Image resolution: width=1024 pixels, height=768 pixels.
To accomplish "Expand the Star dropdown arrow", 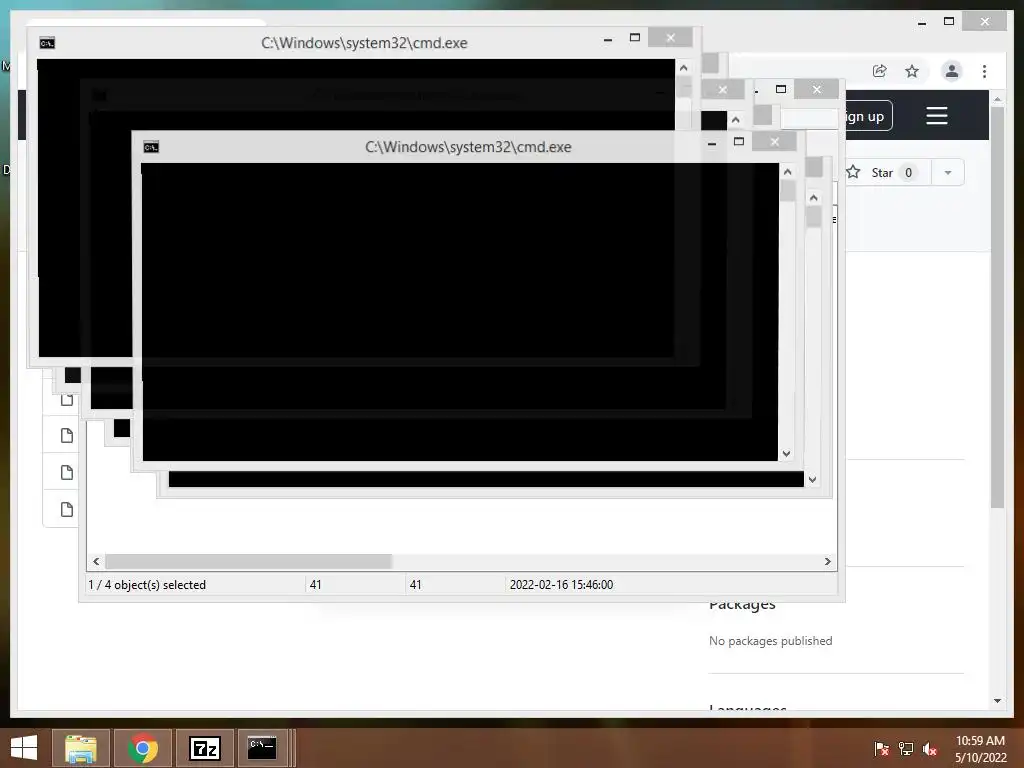I will click(x=948, y=173).
